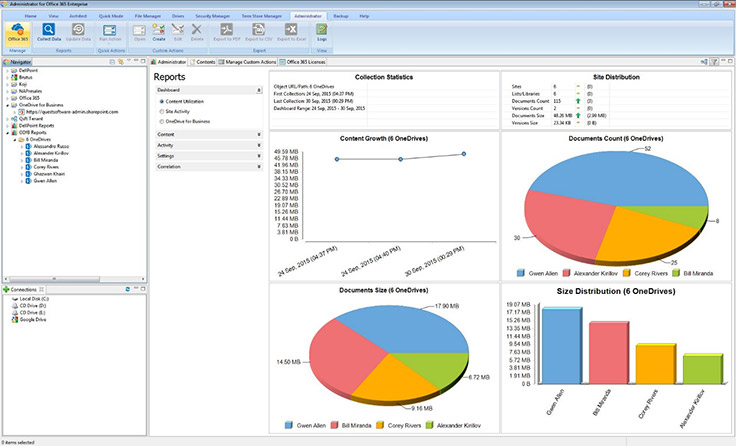
Task: Expand the Alessandro Russo tree node
Action: pos(22,146)
